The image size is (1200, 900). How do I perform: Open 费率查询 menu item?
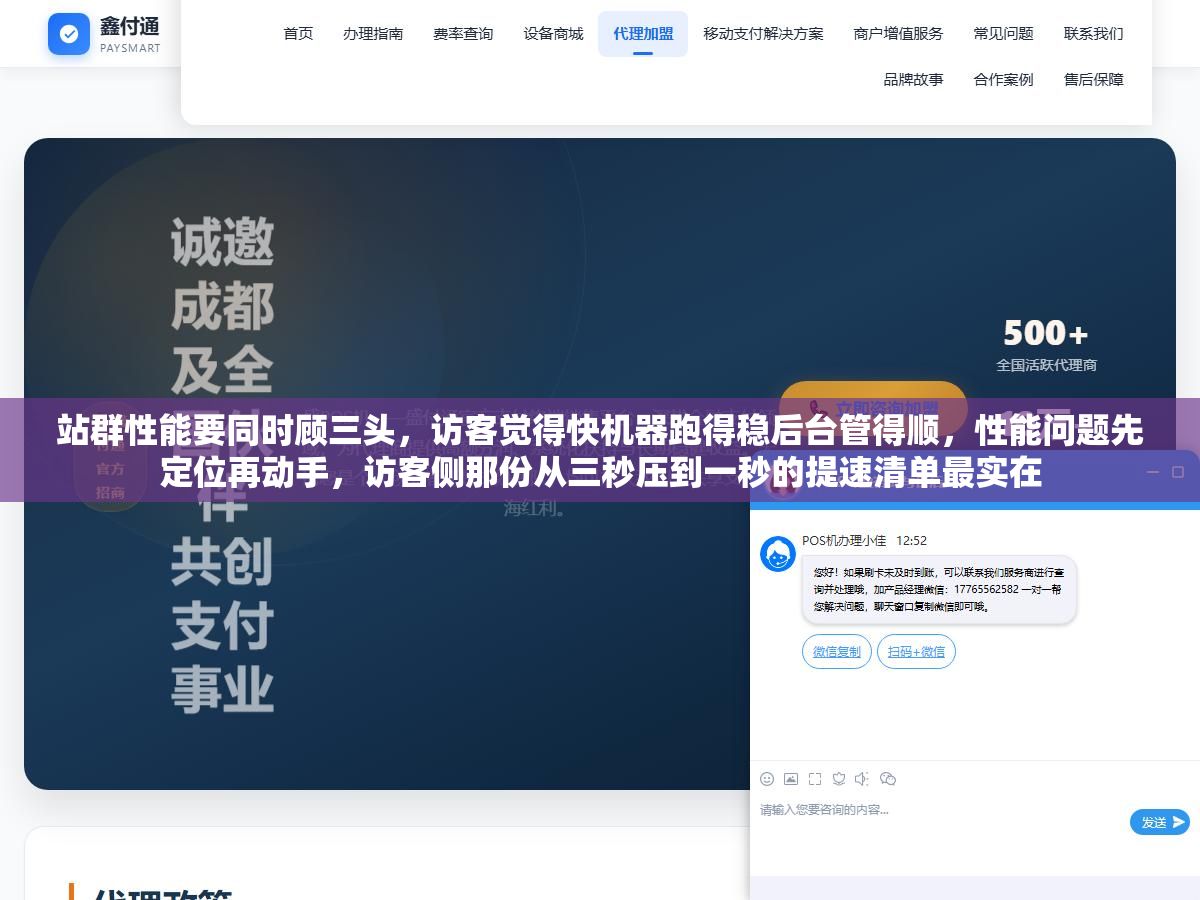pyautogui.click(x=463, y=34)
